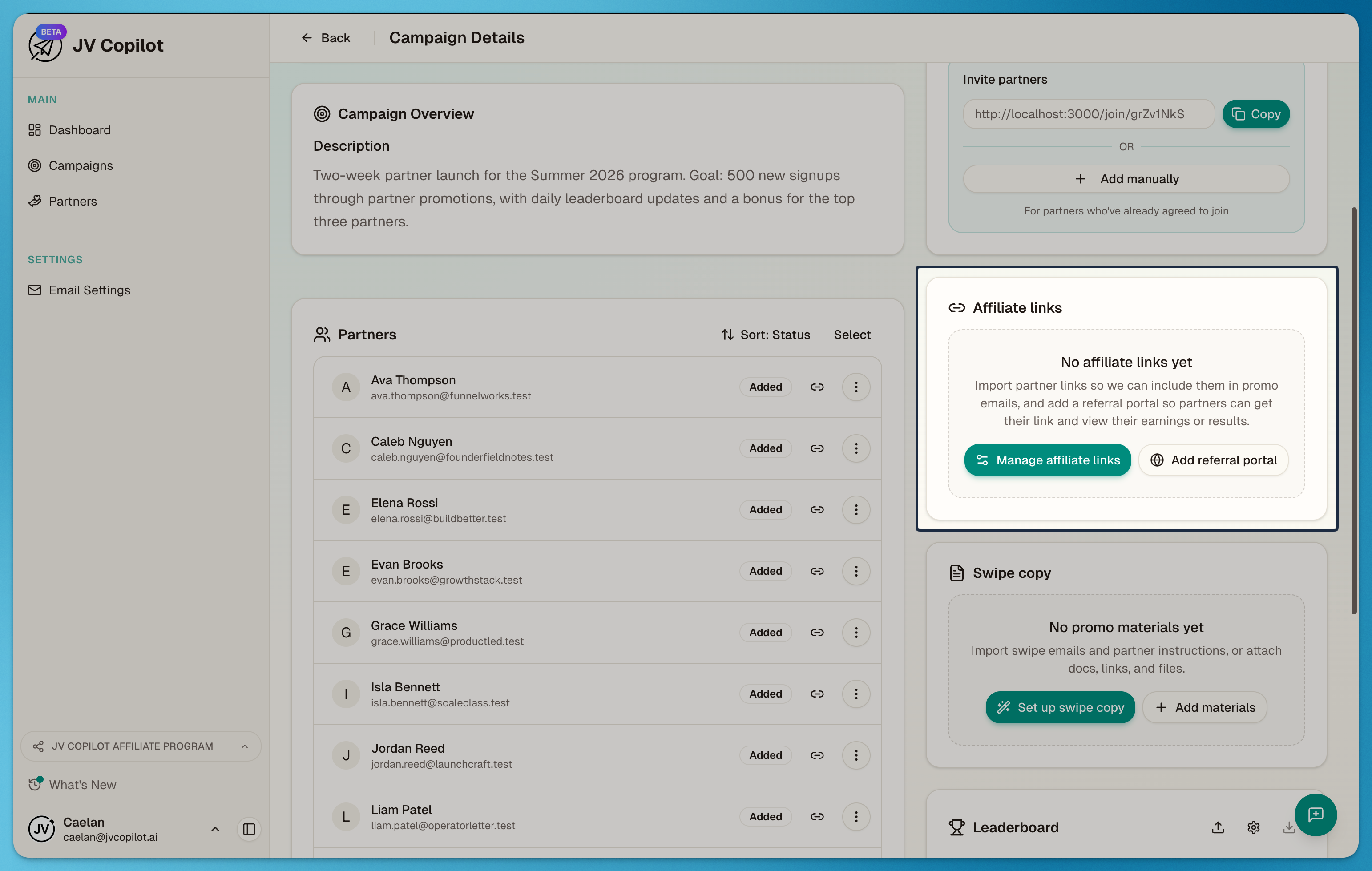Click the Grace Williams avatar letter G

[x=346, y=633]
